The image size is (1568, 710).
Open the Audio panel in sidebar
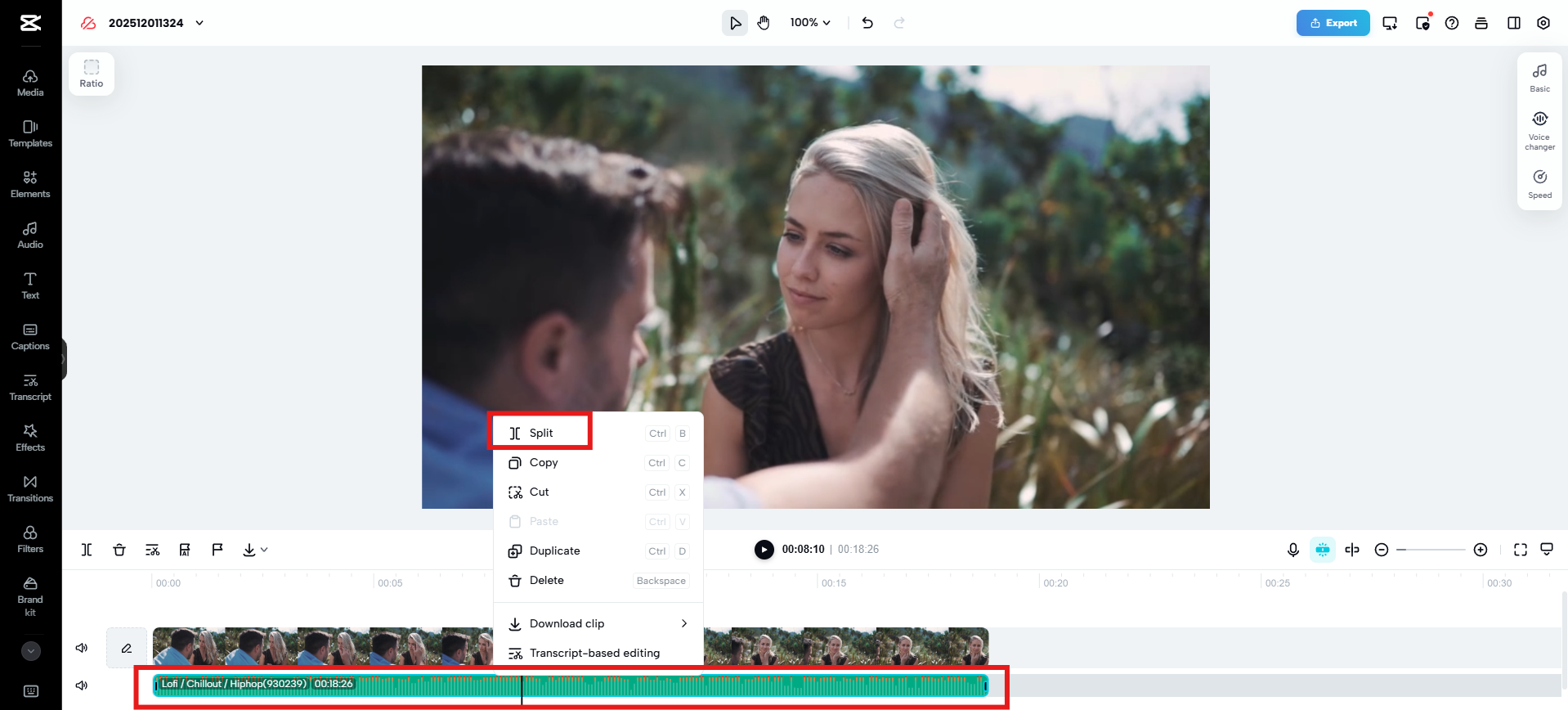click(x=30, y=235)
